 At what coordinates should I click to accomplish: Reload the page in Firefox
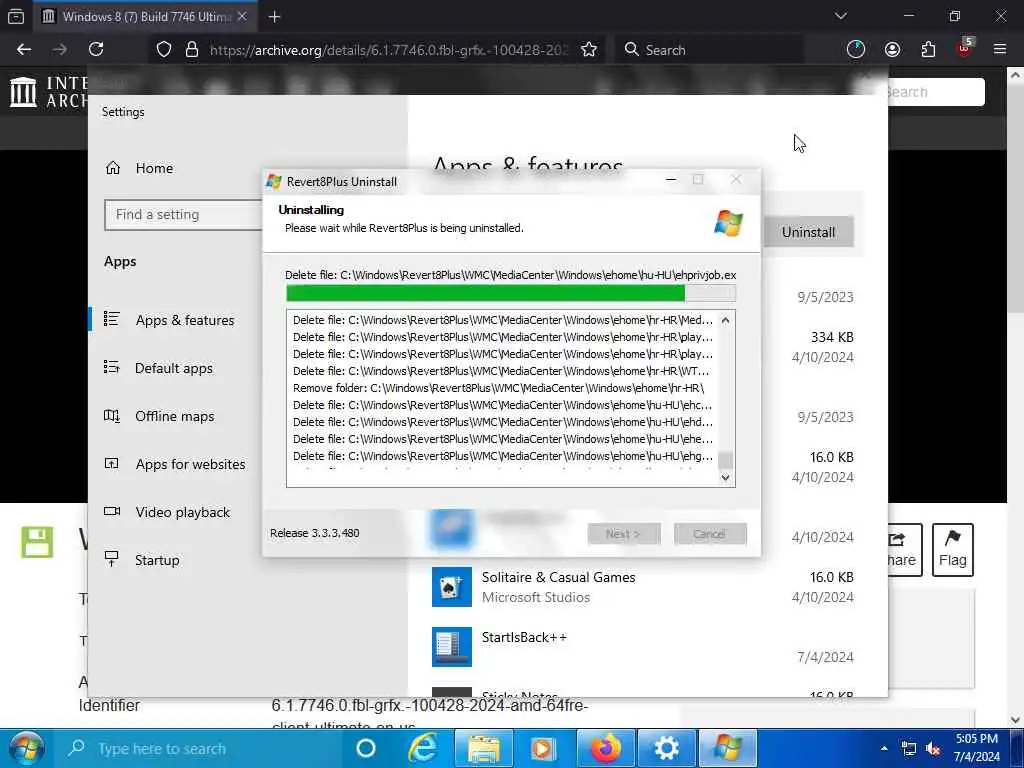[96, 50]
